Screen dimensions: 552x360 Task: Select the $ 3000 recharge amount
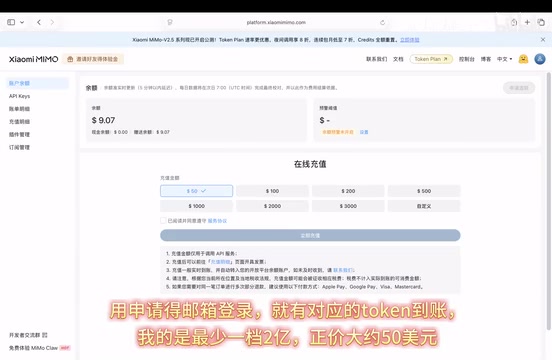pos(348,206)
